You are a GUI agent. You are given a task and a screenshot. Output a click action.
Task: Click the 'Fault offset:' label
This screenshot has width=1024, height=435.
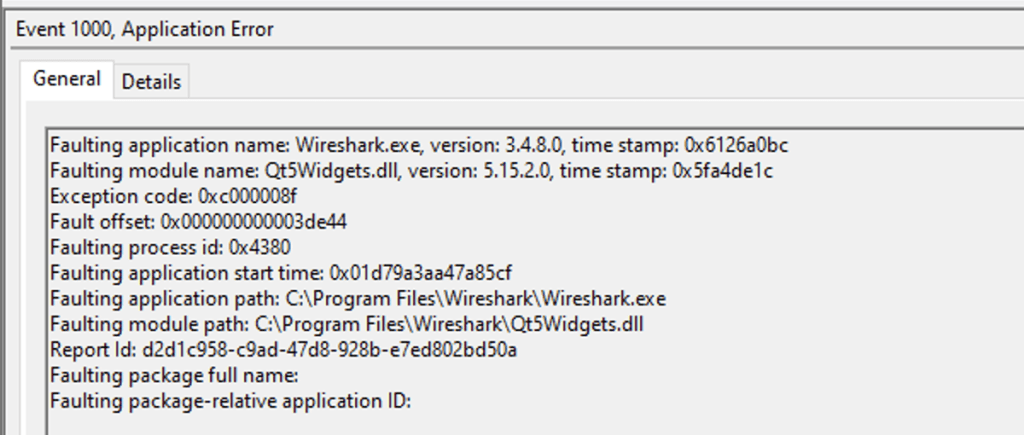(x=102, y=222)
